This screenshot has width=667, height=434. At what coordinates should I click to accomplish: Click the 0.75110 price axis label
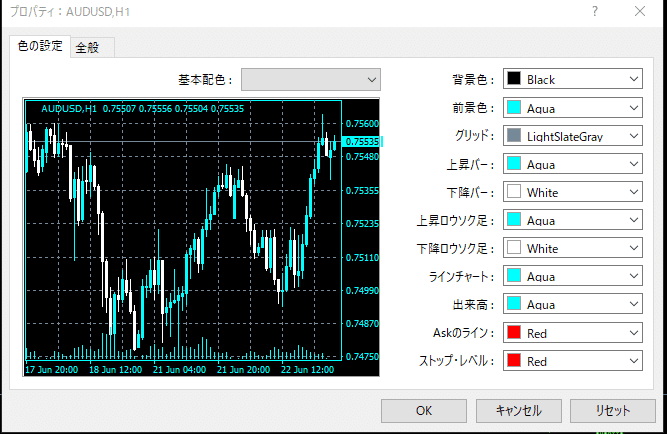pos(362,257)
